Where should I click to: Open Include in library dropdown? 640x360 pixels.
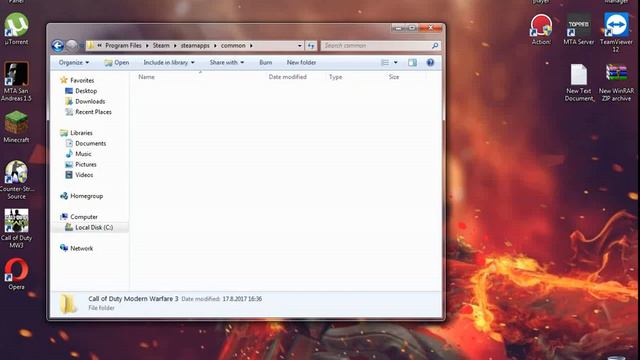(169, 62)
